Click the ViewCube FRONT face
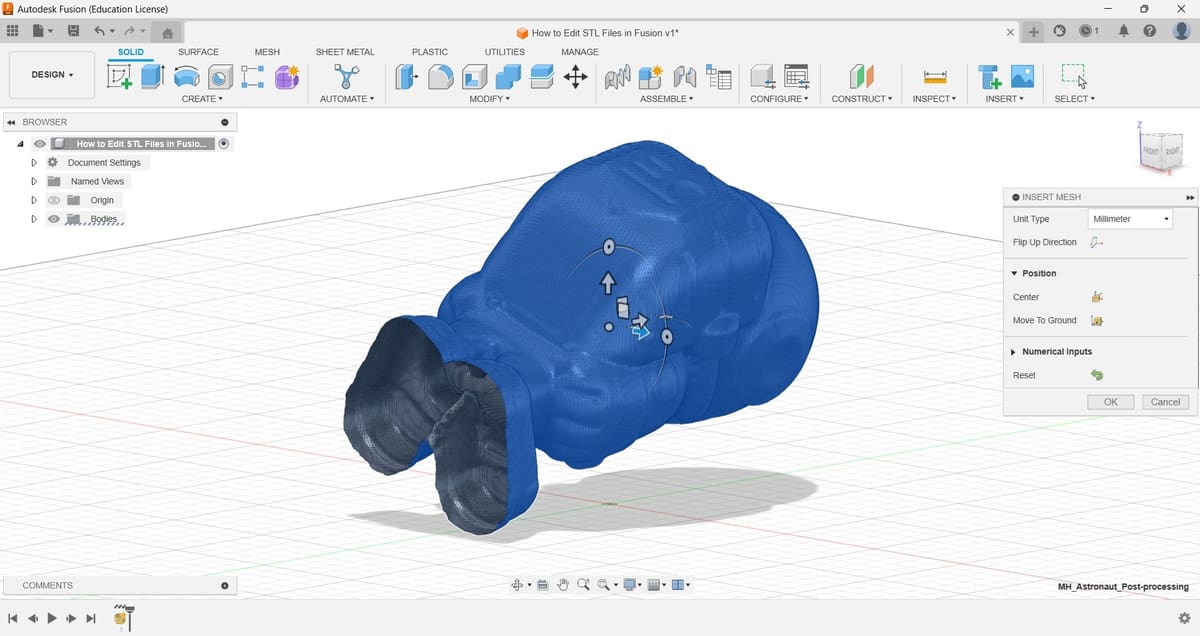This screenshot has width=1200, height=636. (1152, 150)
